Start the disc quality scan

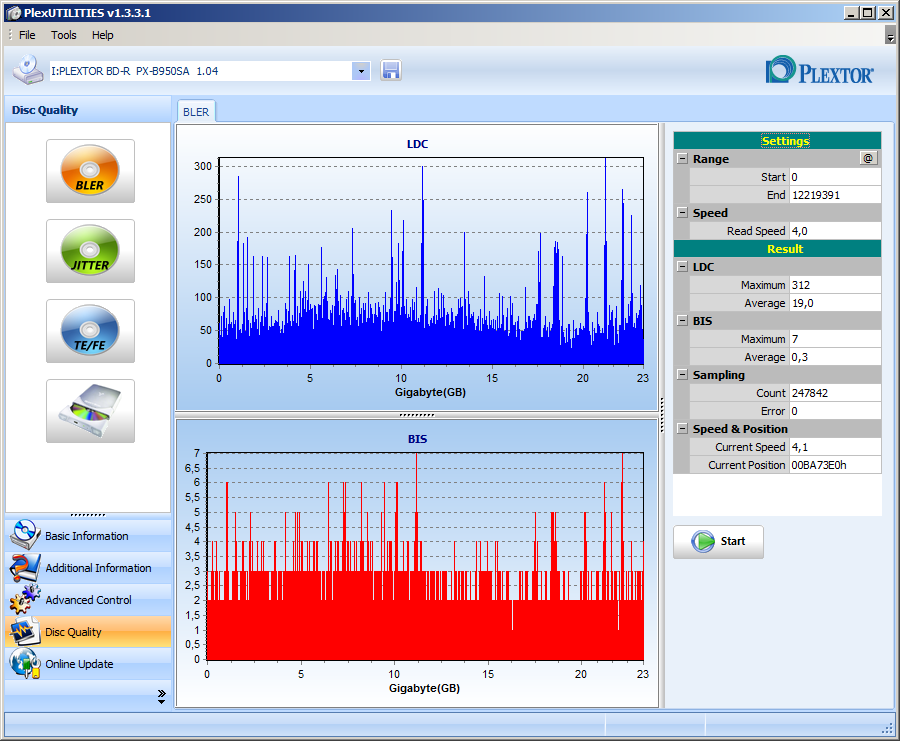[718, 541]
